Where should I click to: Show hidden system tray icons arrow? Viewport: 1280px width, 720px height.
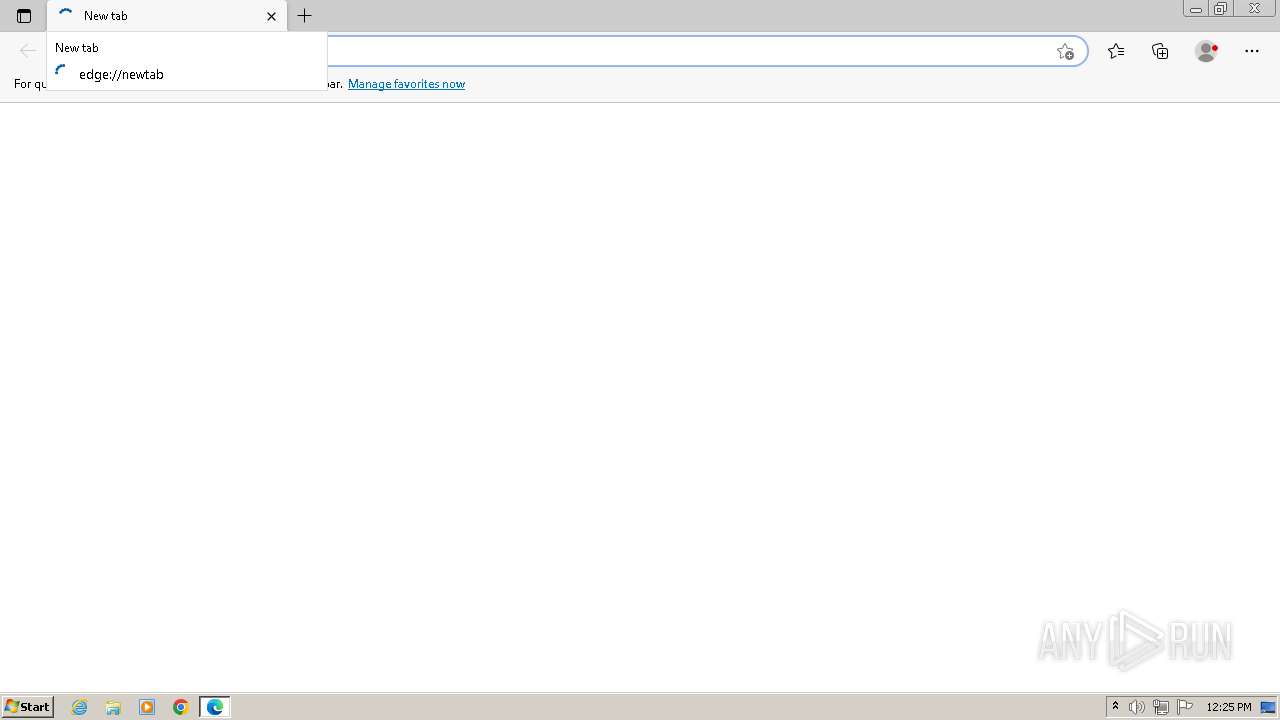pos(1115,707)
